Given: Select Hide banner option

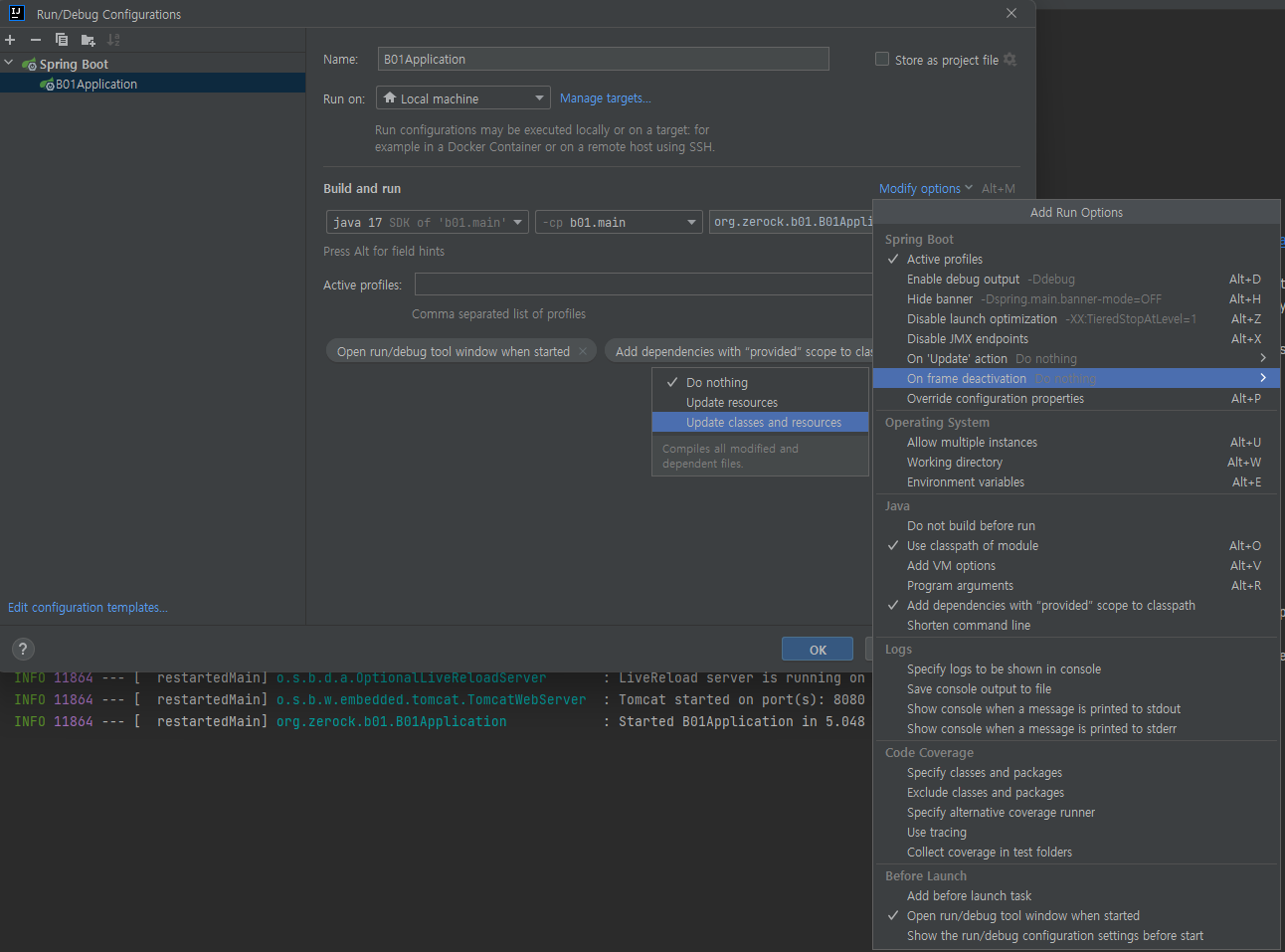Looking at the screenshot, I should [x=1076, y=298].
